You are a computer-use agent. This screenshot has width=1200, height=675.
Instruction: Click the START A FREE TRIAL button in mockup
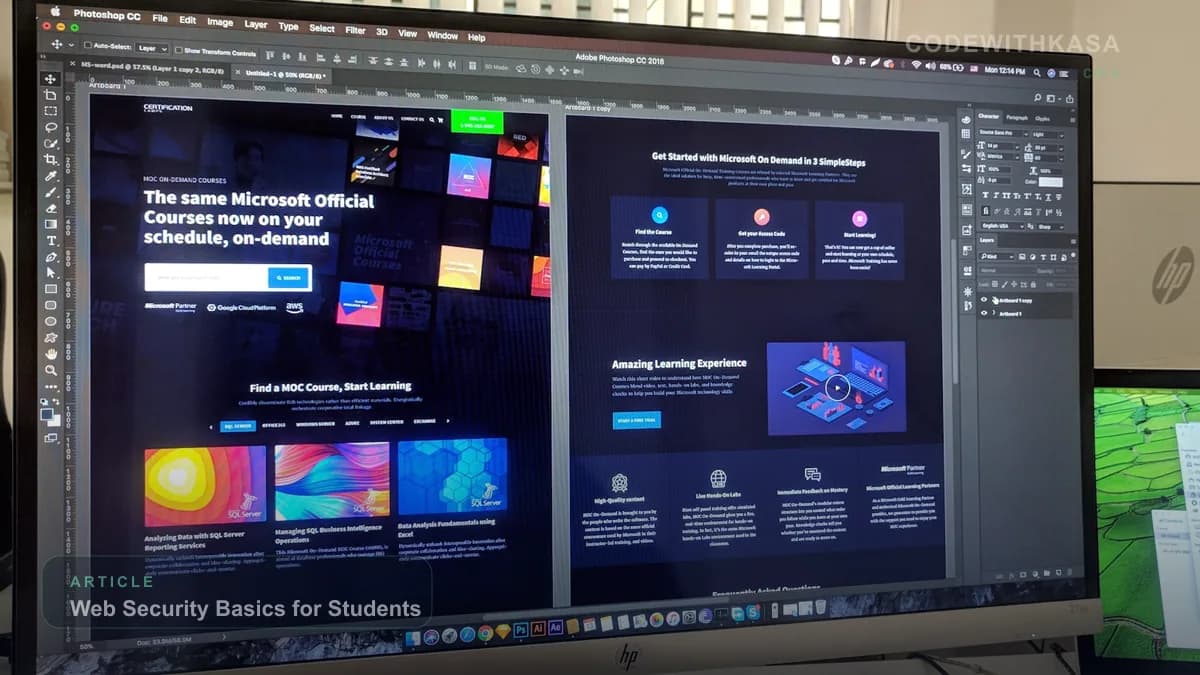click(x=636, y=420)
